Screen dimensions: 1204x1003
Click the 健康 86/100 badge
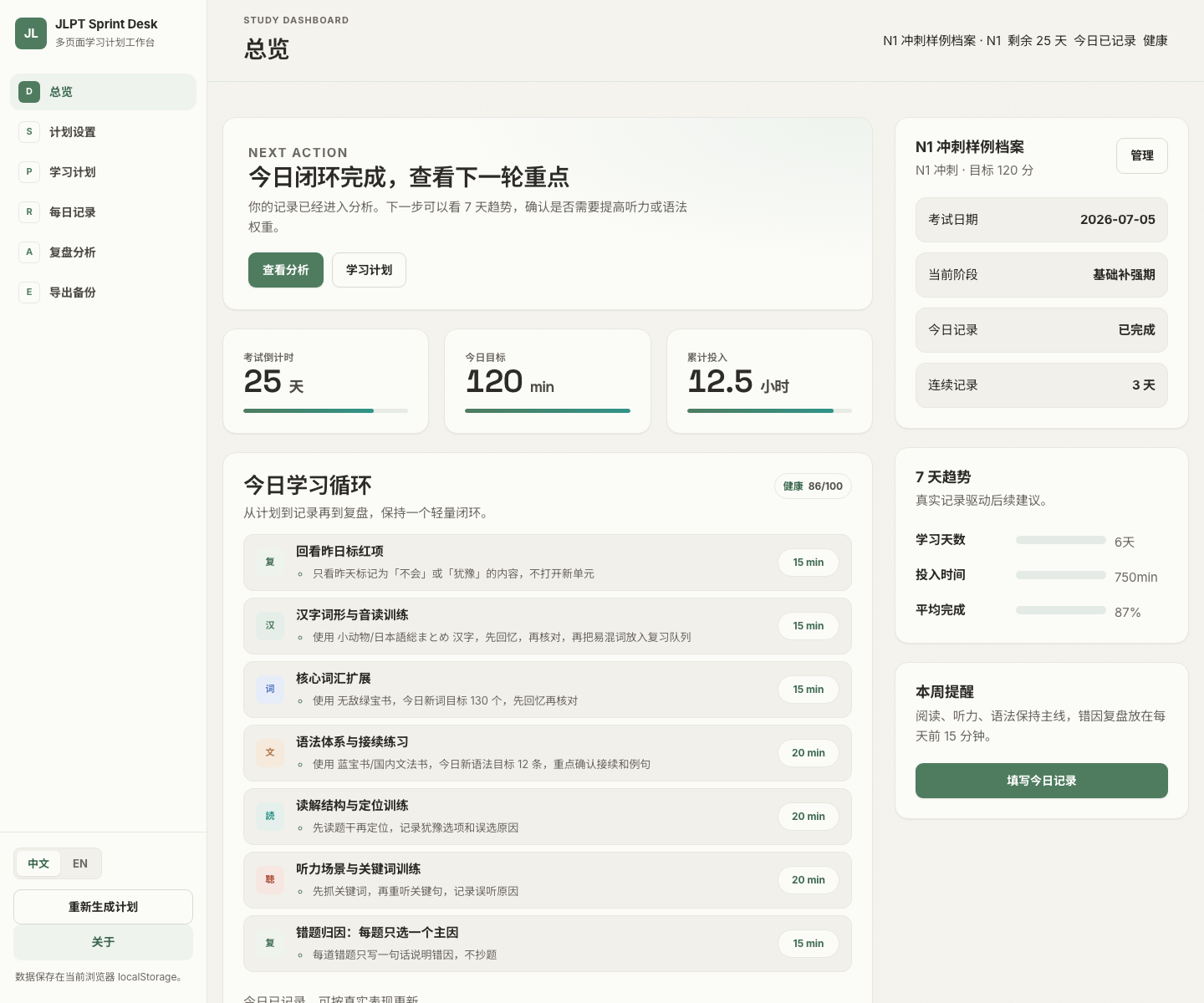[x=813, y=486]
